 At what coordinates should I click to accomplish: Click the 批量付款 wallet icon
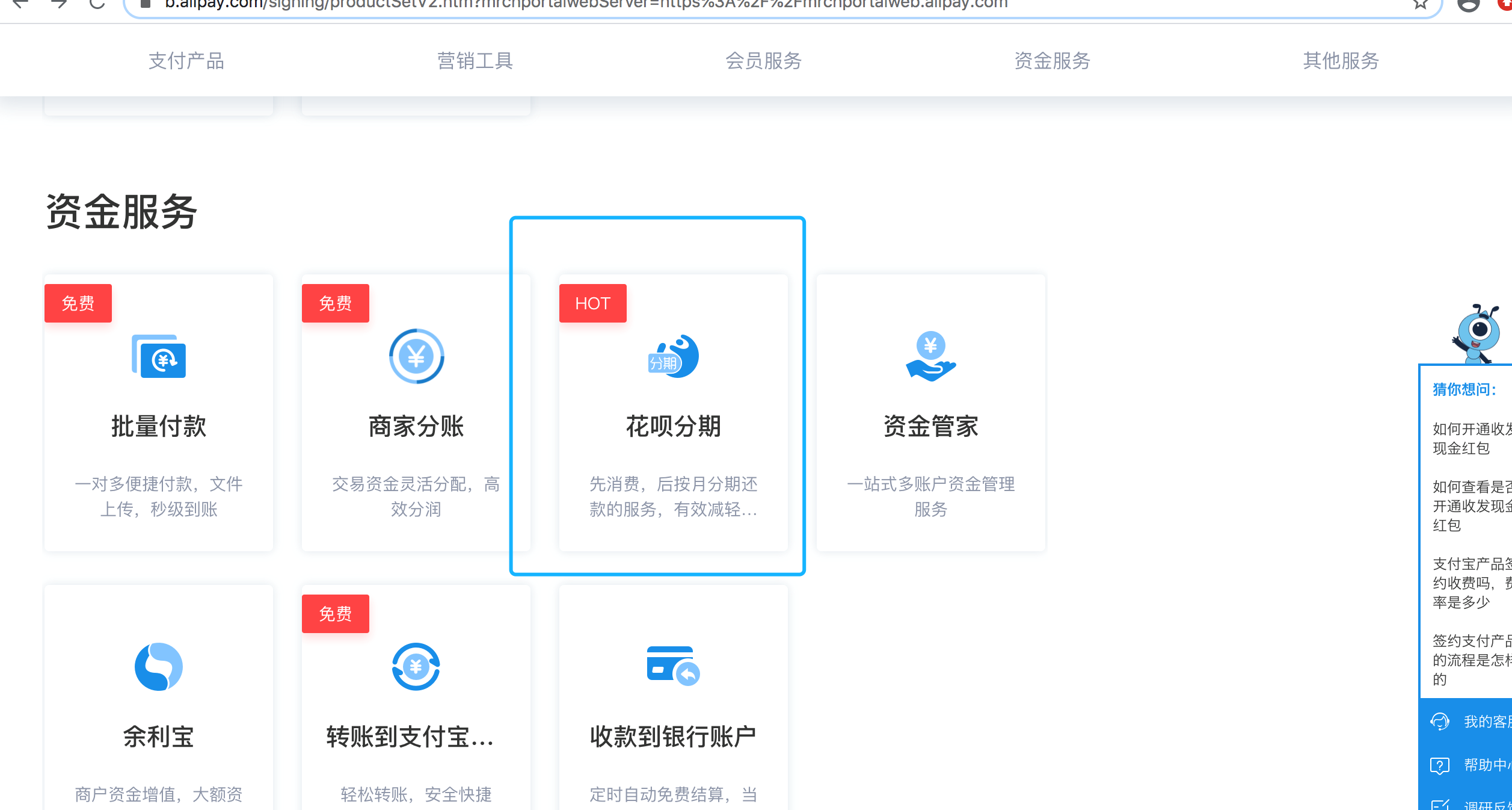click(159, 356)
